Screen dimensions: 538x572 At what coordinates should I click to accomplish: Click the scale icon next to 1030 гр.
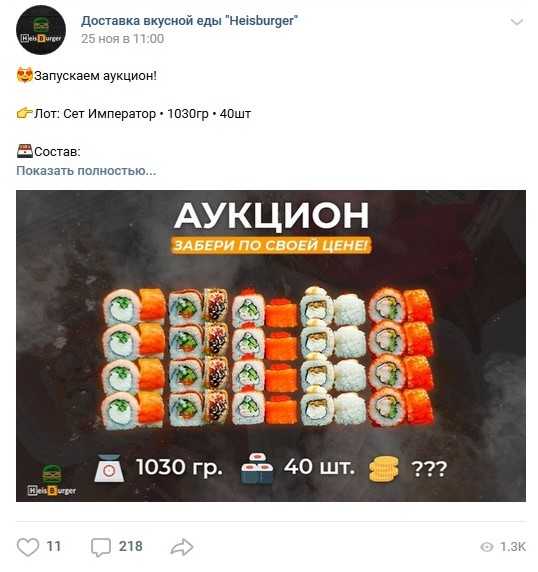(109, 468)
